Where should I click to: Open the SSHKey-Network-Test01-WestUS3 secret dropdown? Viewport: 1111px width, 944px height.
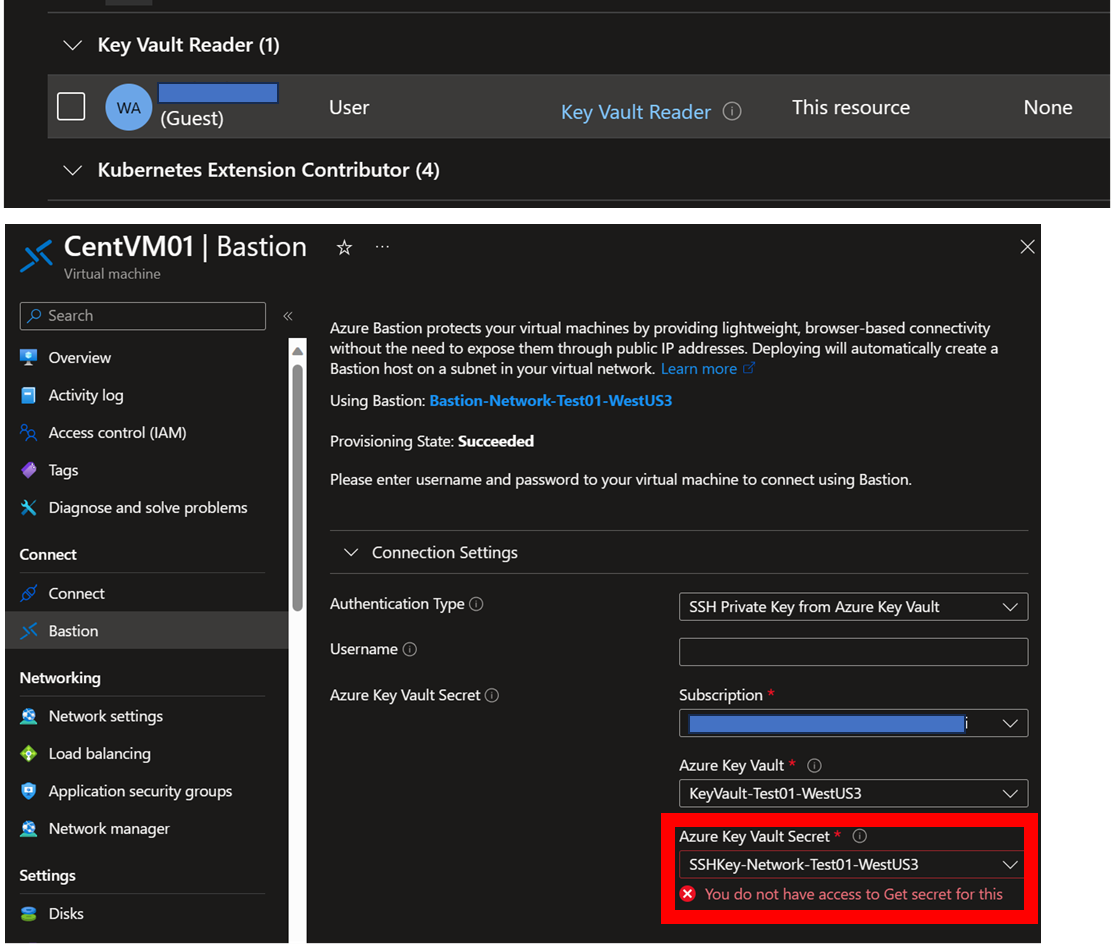[853, 865]
